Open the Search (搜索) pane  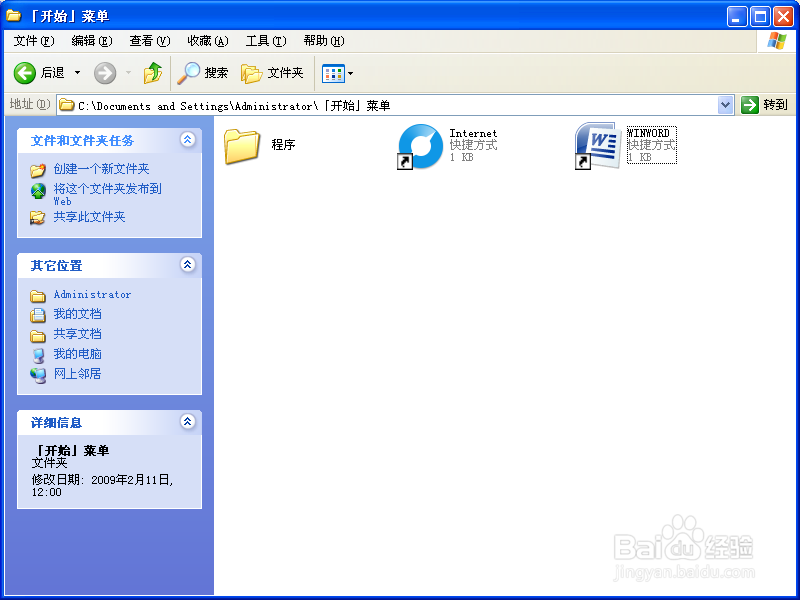pos(203,73)
